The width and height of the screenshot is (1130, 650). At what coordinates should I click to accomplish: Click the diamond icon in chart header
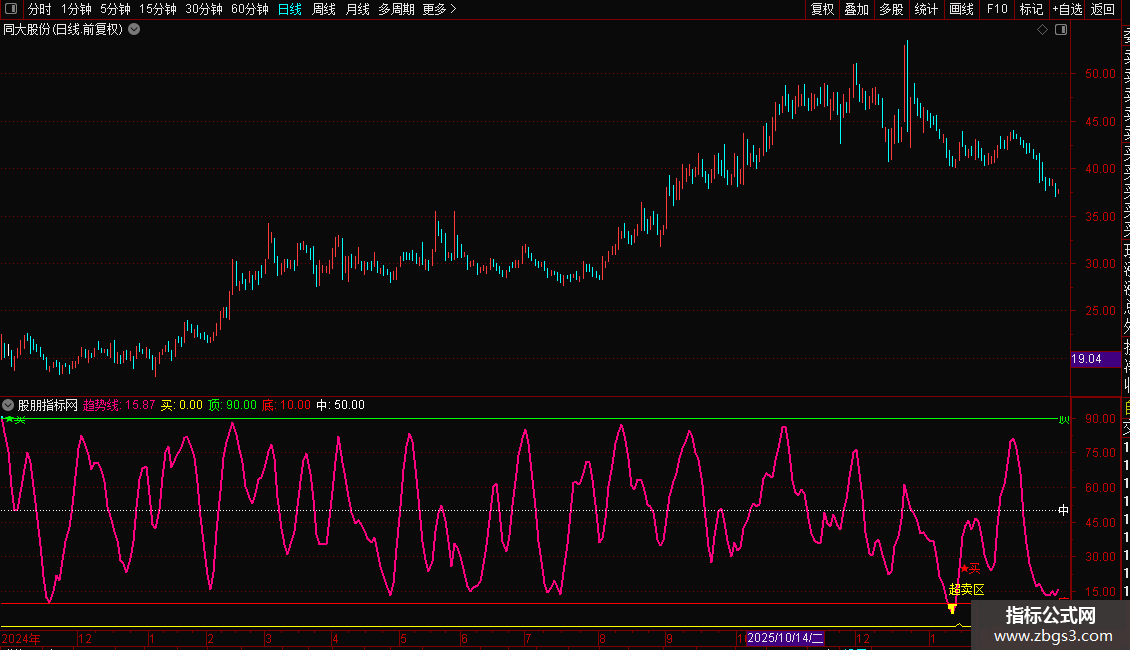pos(1042,30)
